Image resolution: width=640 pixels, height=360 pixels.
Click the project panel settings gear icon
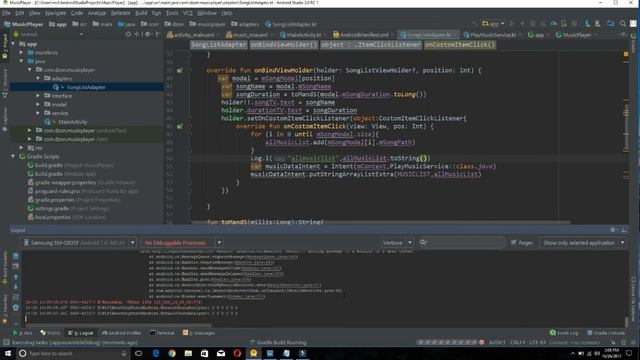[x=148, y=35]
